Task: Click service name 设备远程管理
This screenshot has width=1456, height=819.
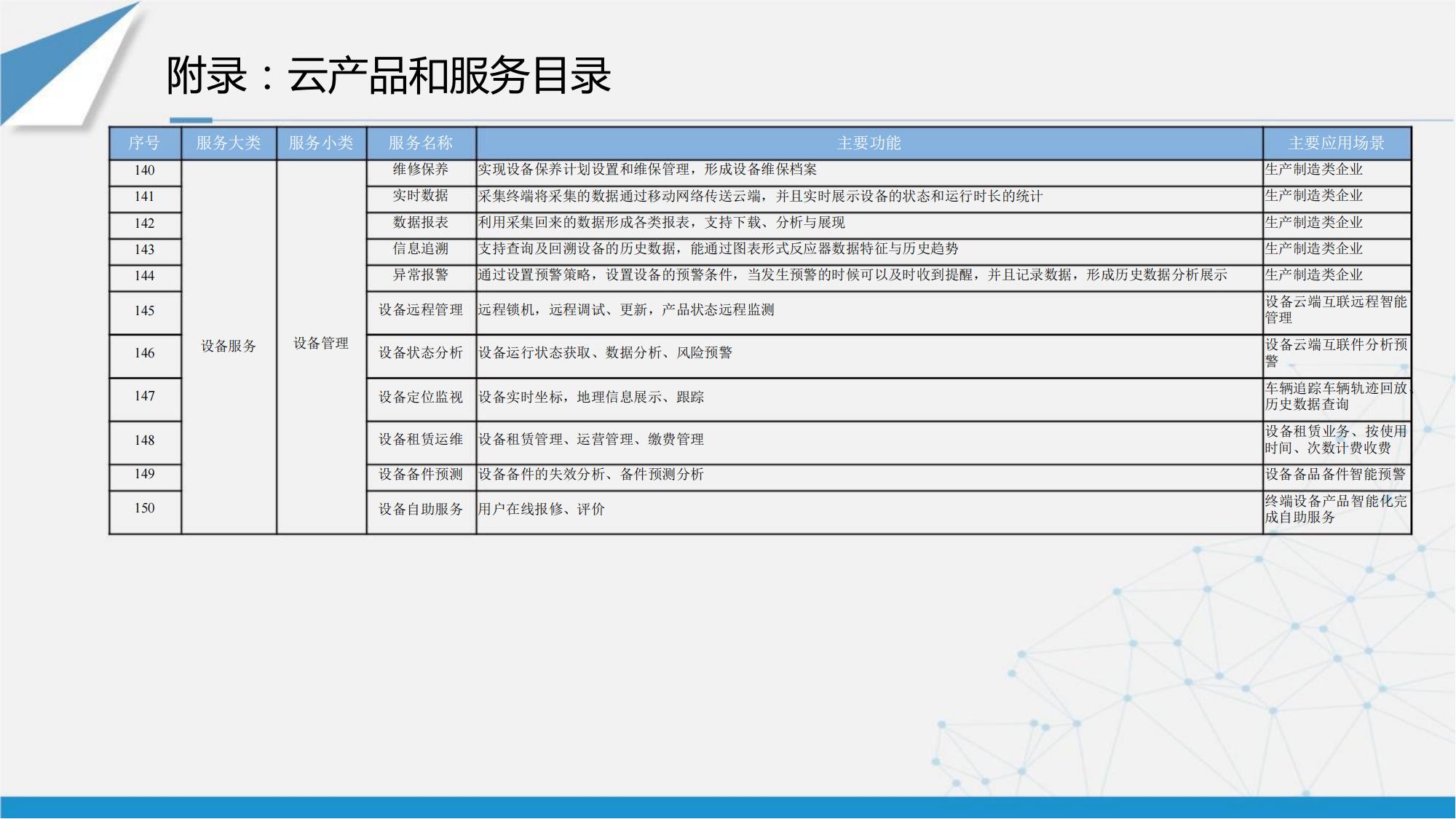Action: pos(421,310)
